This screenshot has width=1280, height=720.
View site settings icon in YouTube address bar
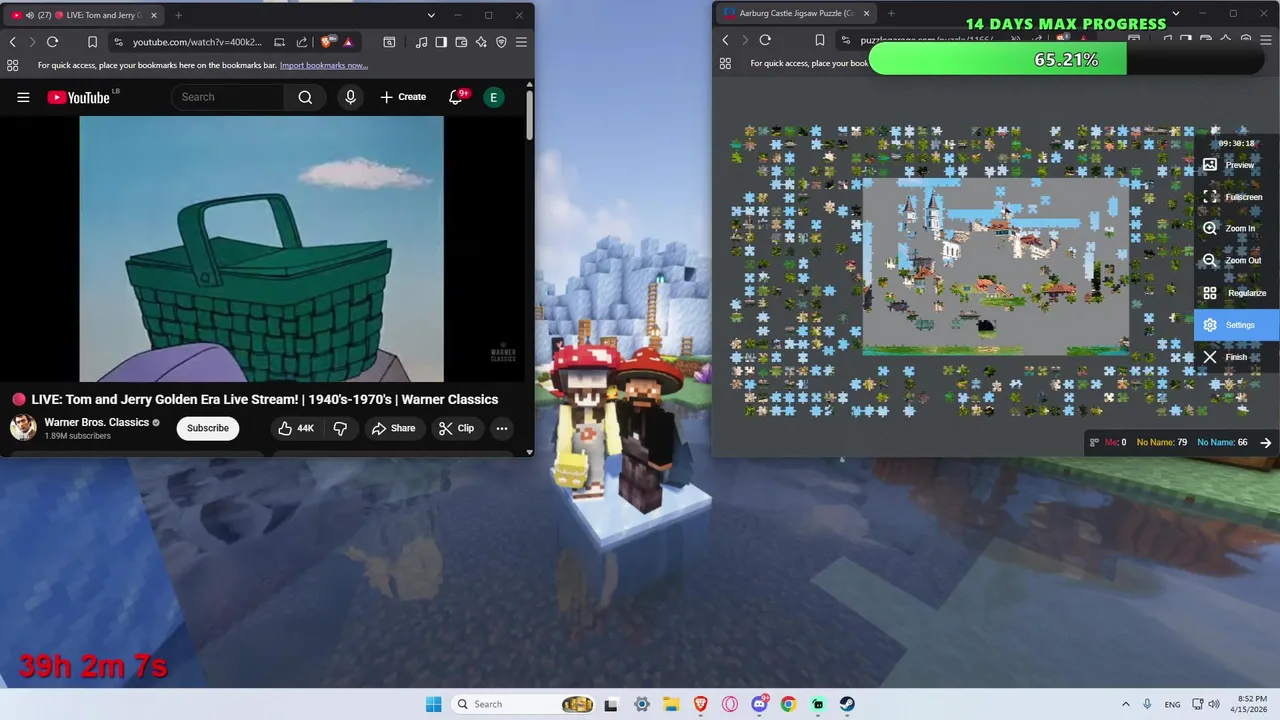[x=118, y=42]
